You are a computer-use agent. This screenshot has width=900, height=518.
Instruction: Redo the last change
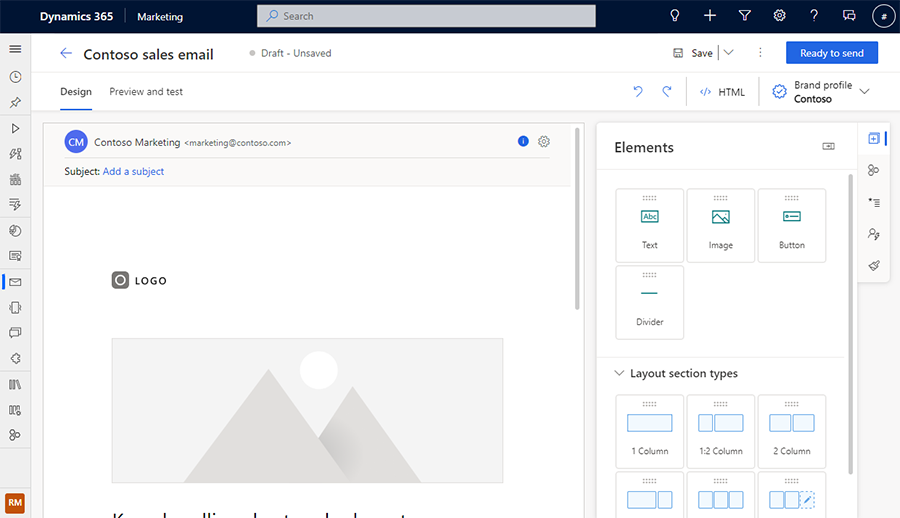[667, 91]
